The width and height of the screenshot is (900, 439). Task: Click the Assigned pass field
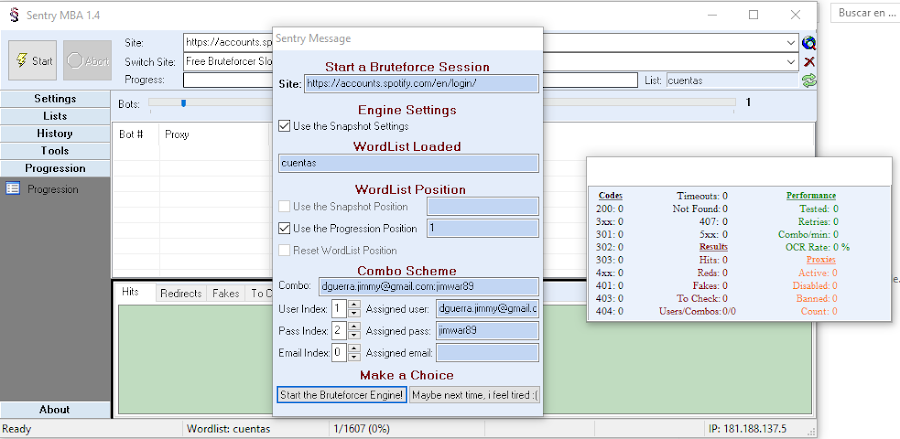pyautogui.click(x=487, y=331)
